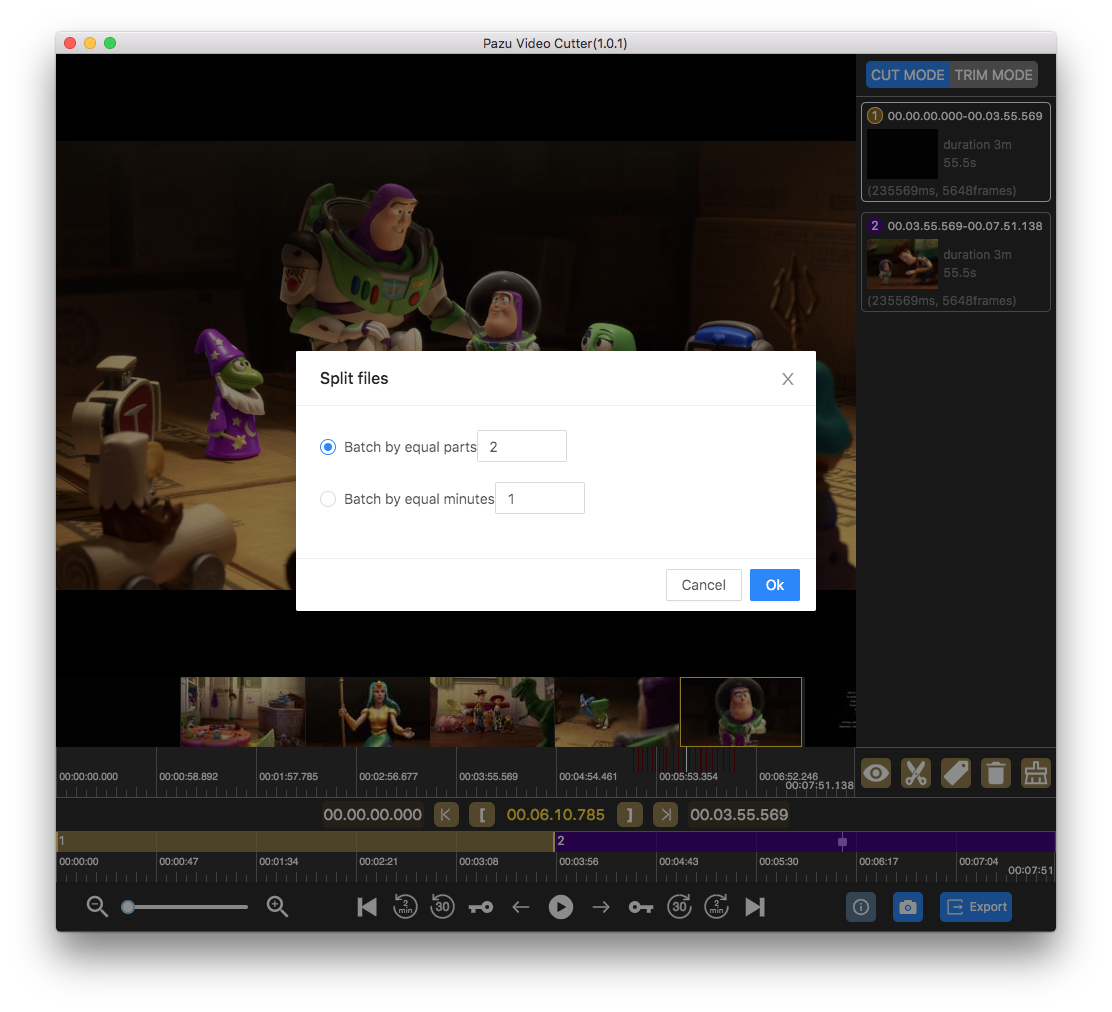Select the Batch by equal parts option

[328, 447]
